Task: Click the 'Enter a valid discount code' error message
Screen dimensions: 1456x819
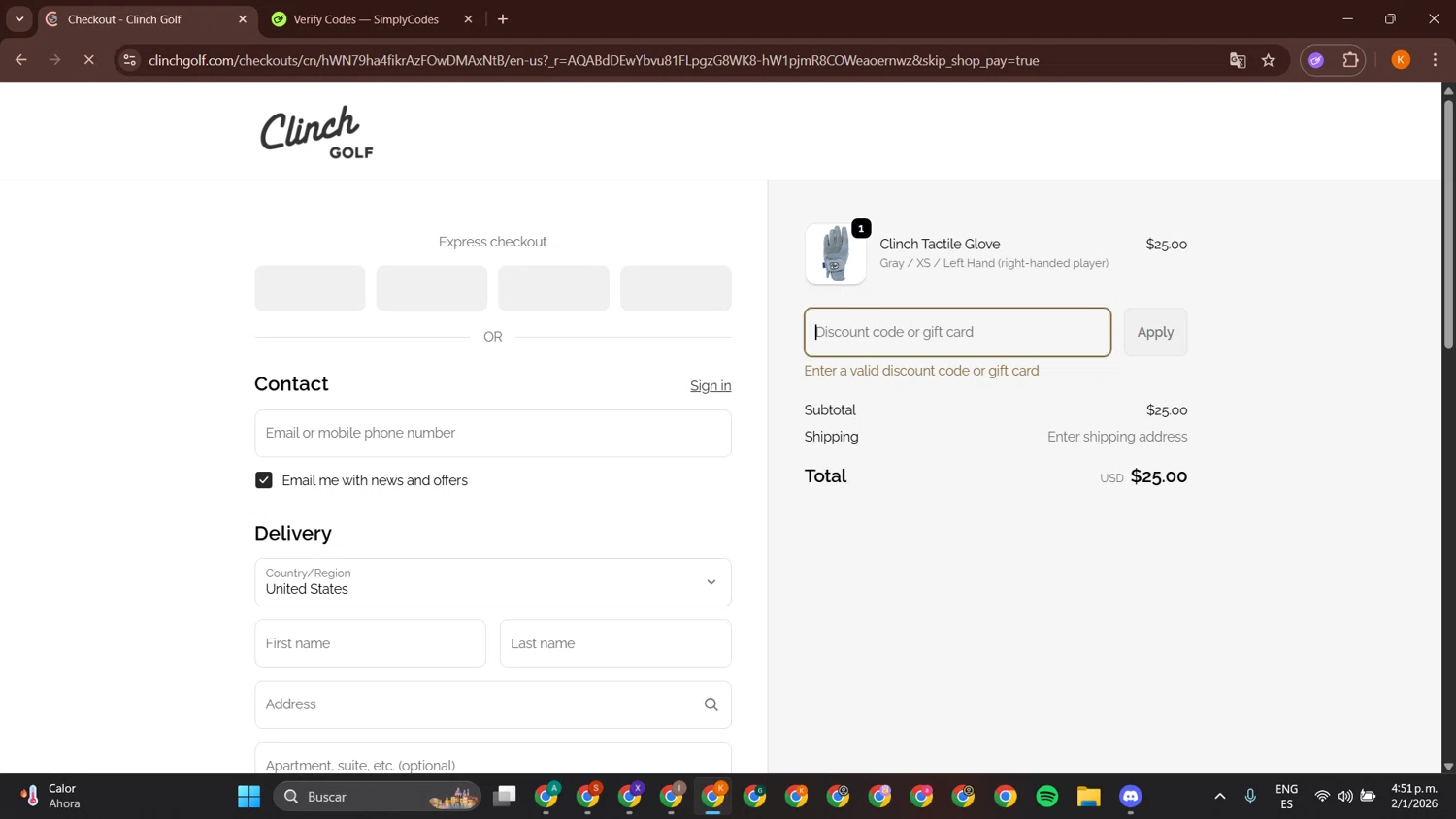Action: tap(921, 371)
